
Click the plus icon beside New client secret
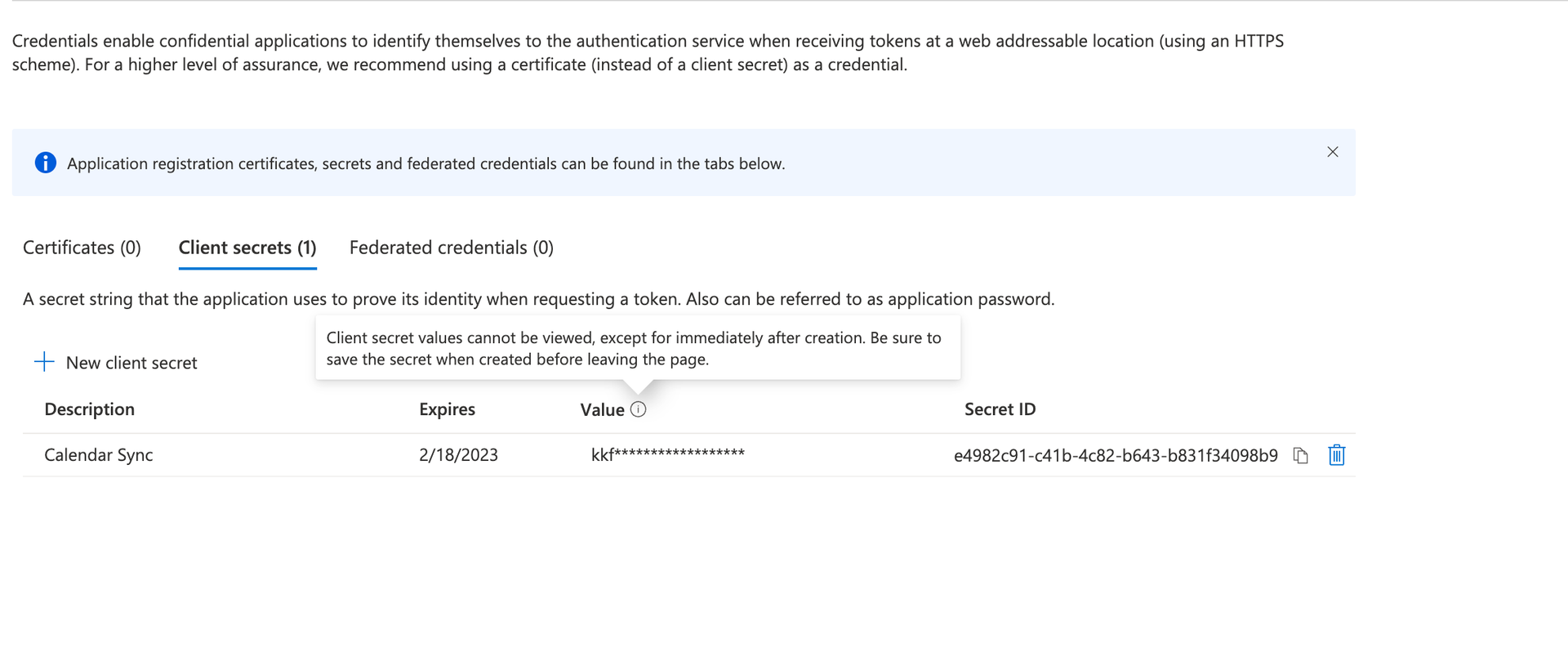pos(42,361)
